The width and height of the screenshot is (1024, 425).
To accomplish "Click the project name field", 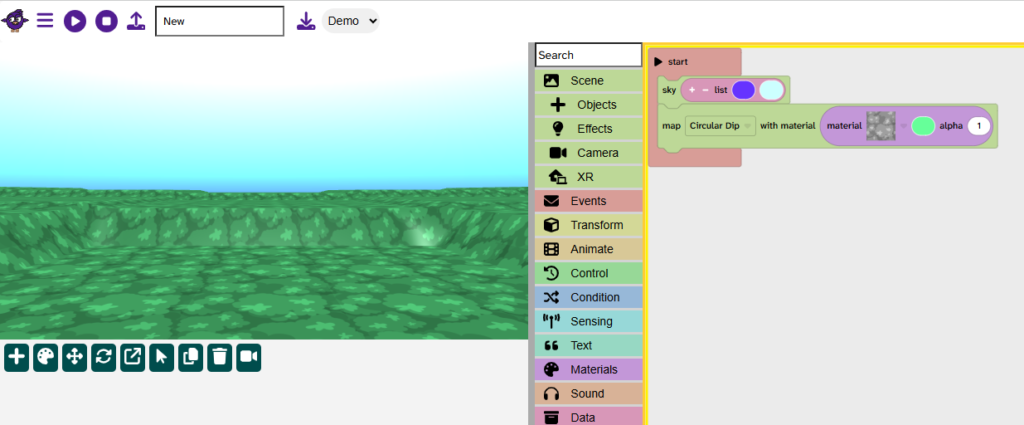I will (219, 21).
